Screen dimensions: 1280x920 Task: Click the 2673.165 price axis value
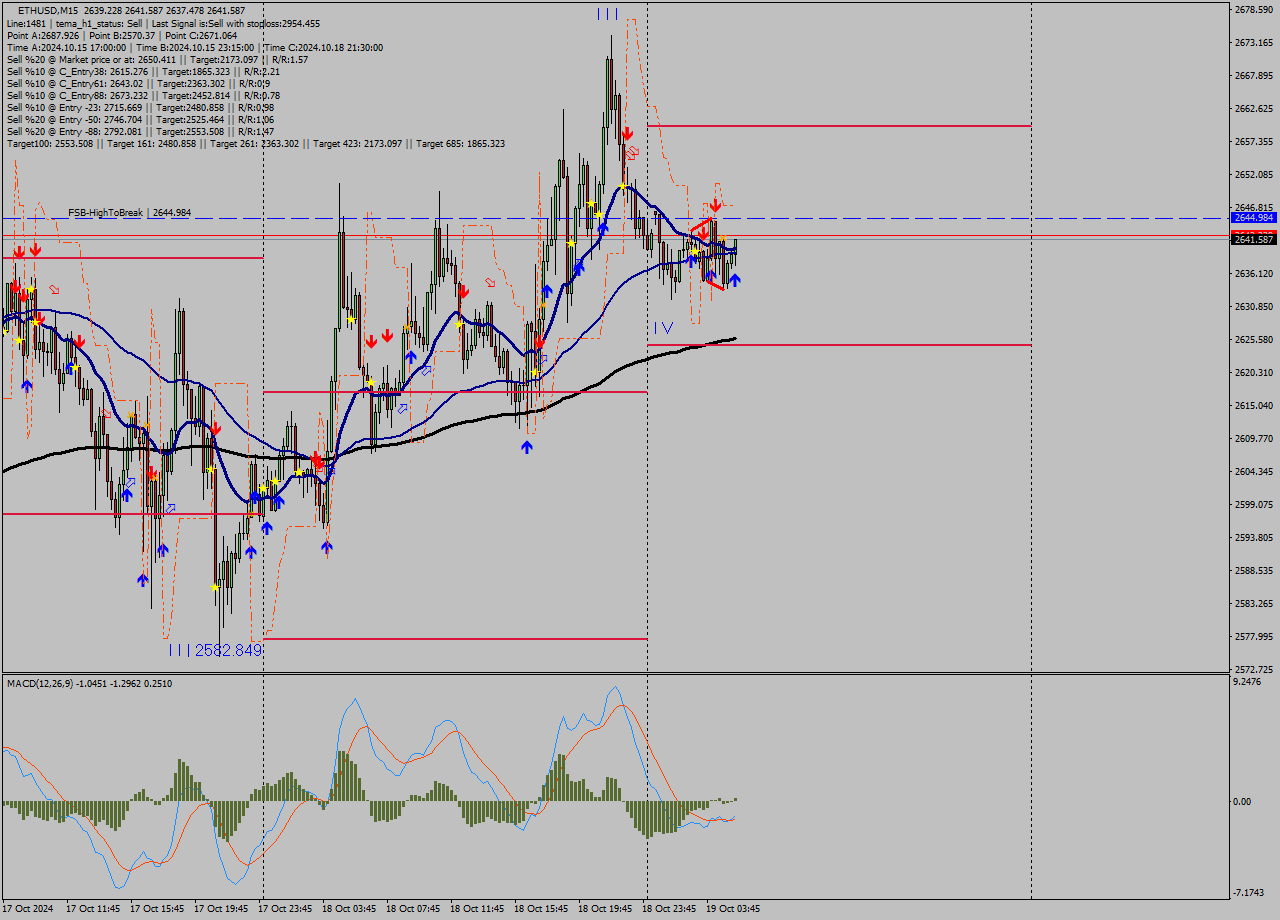(x=1254, y=43)
